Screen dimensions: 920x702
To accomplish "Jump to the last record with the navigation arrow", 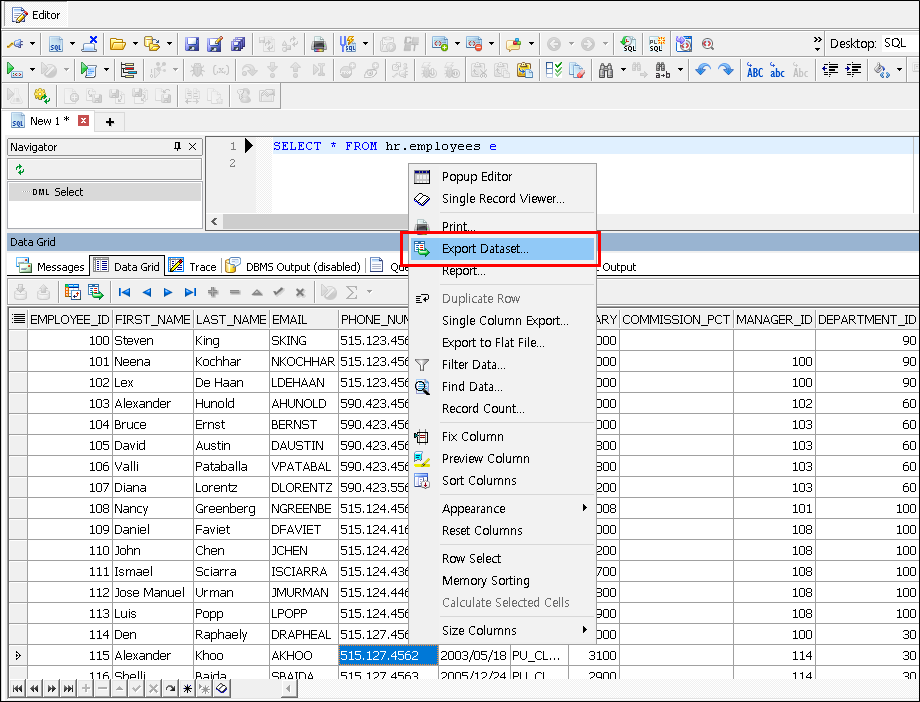I will pyautogui.click(x=191, y=292).
